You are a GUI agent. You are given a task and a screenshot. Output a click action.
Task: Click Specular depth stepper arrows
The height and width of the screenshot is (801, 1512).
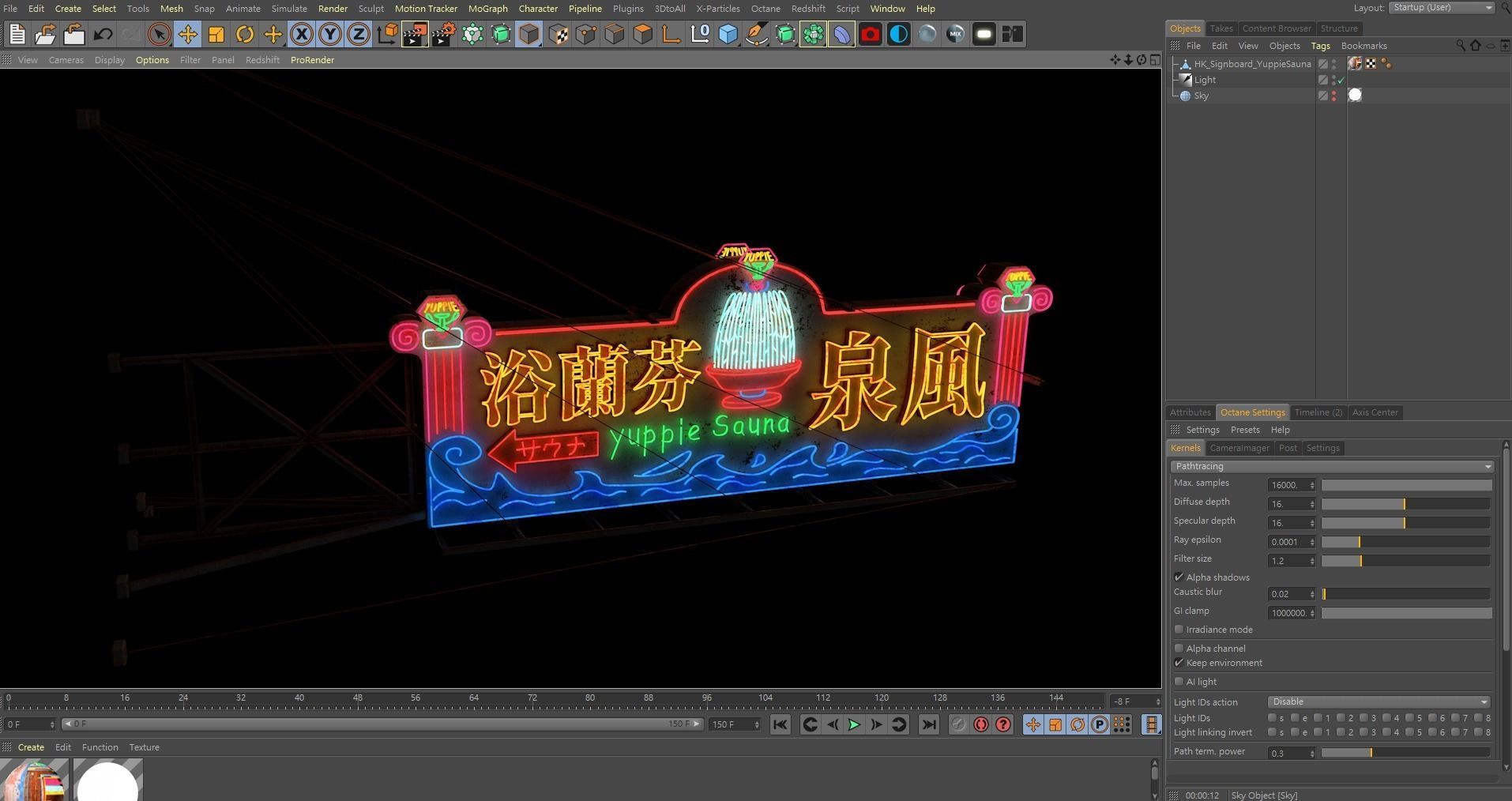[x=1312, y=523]
